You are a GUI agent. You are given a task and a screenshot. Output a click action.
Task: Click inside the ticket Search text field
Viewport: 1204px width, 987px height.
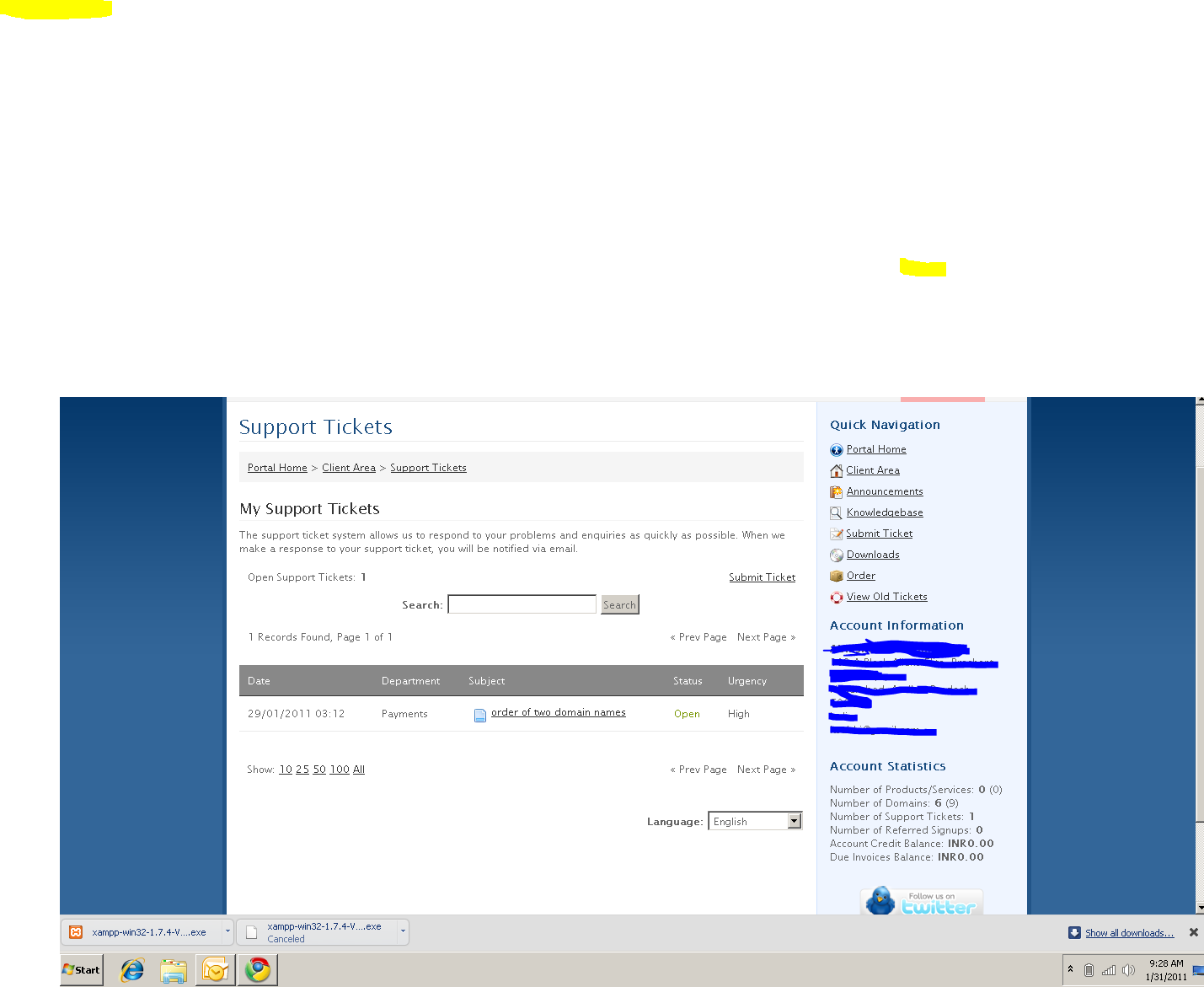pos(522,604)
